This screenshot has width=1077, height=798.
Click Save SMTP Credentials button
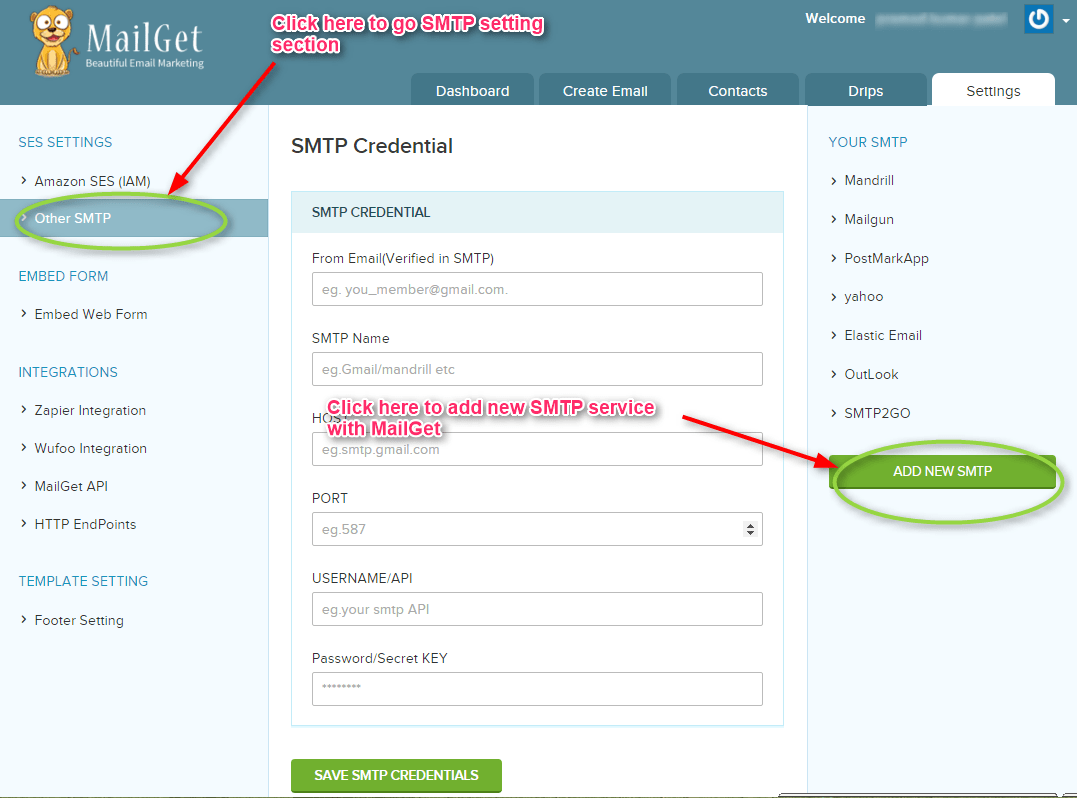pyautogui.click(x=396, y=775)
